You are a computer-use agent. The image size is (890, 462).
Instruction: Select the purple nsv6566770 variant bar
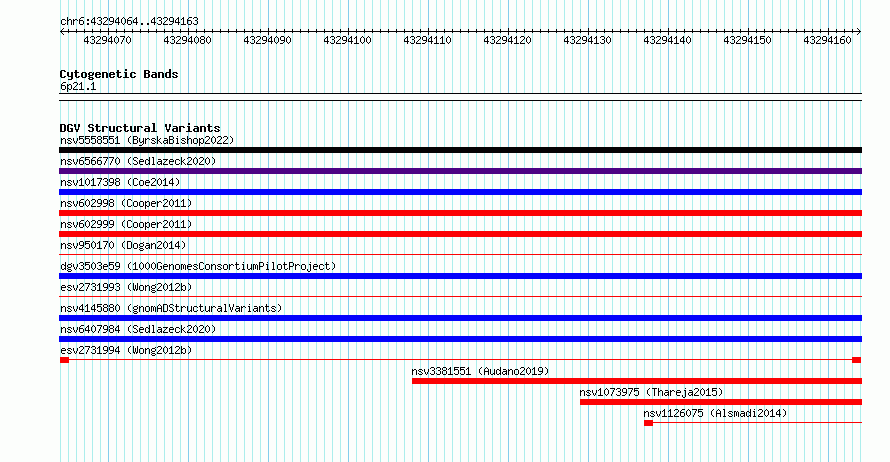460,171
